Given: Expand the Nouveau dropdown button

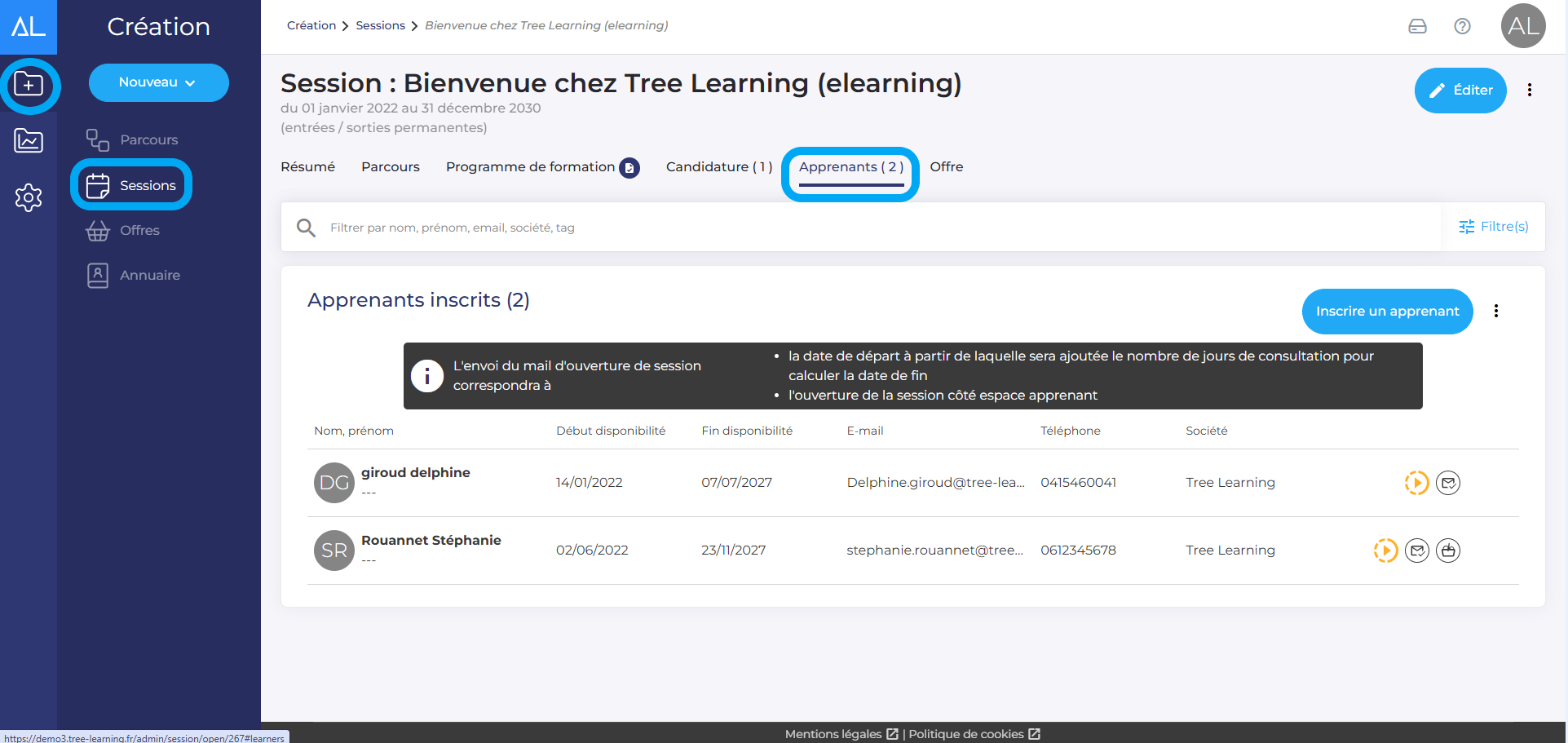Looking at the screenshot, I should click(158, 82).
